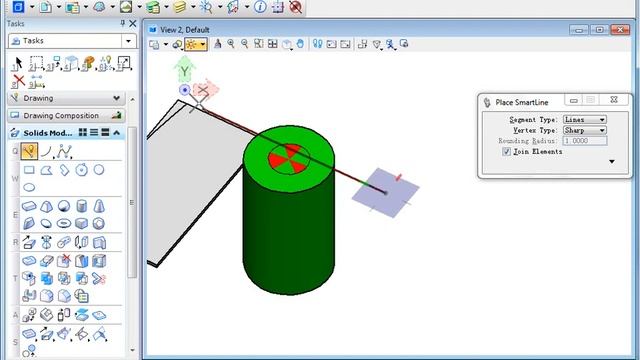Click the Update View brush icon

(218, 44)
